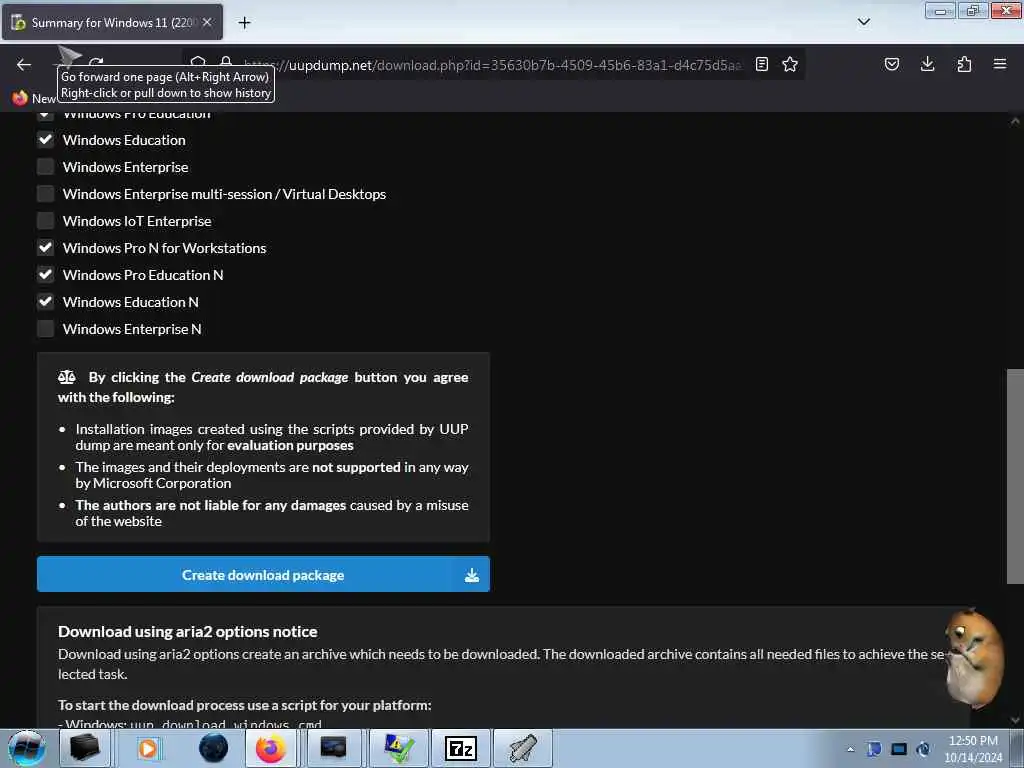Close the Summary for Windows 11 tab

click(207, 22)
